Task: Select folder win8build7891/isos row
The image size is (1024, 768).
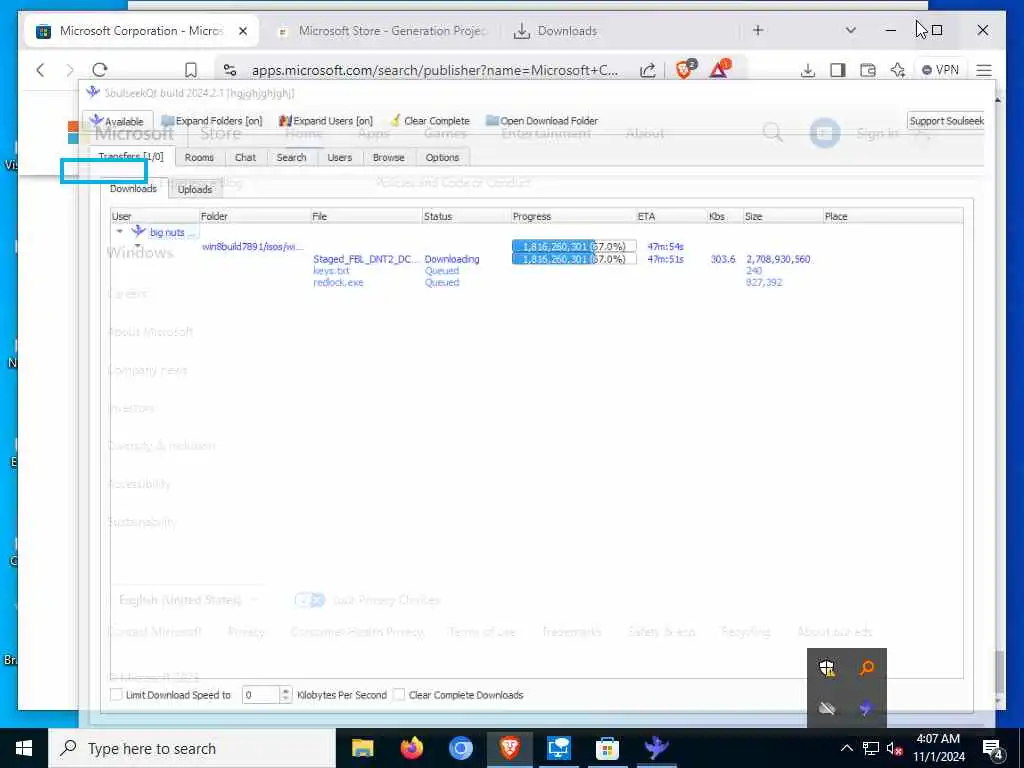Action: click(x=253, y=246)
